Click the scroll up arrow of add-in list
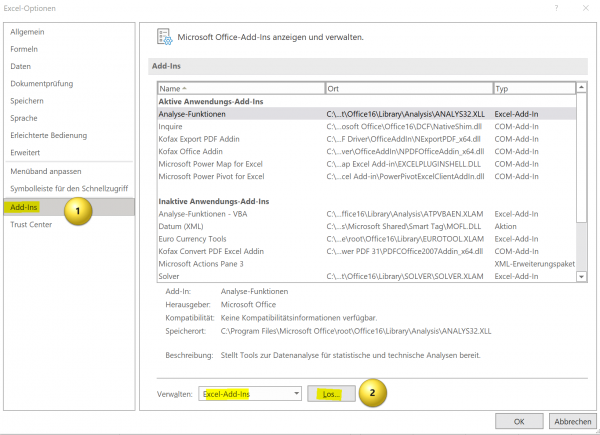 coord(581,87)
